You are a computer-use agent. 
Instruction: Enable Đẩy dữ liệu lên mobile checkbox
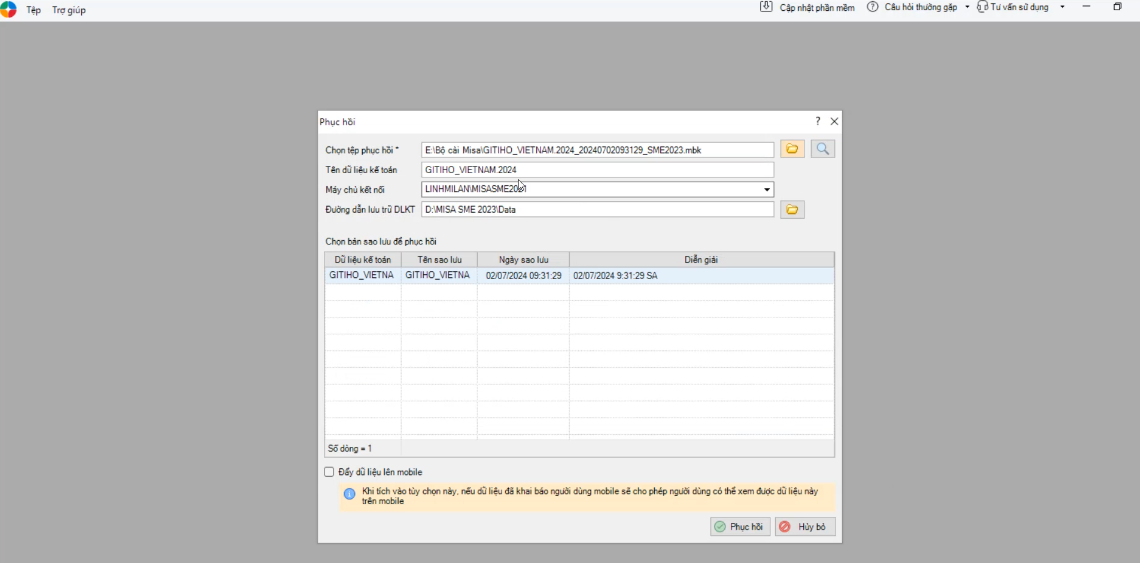tap(329, 472)
